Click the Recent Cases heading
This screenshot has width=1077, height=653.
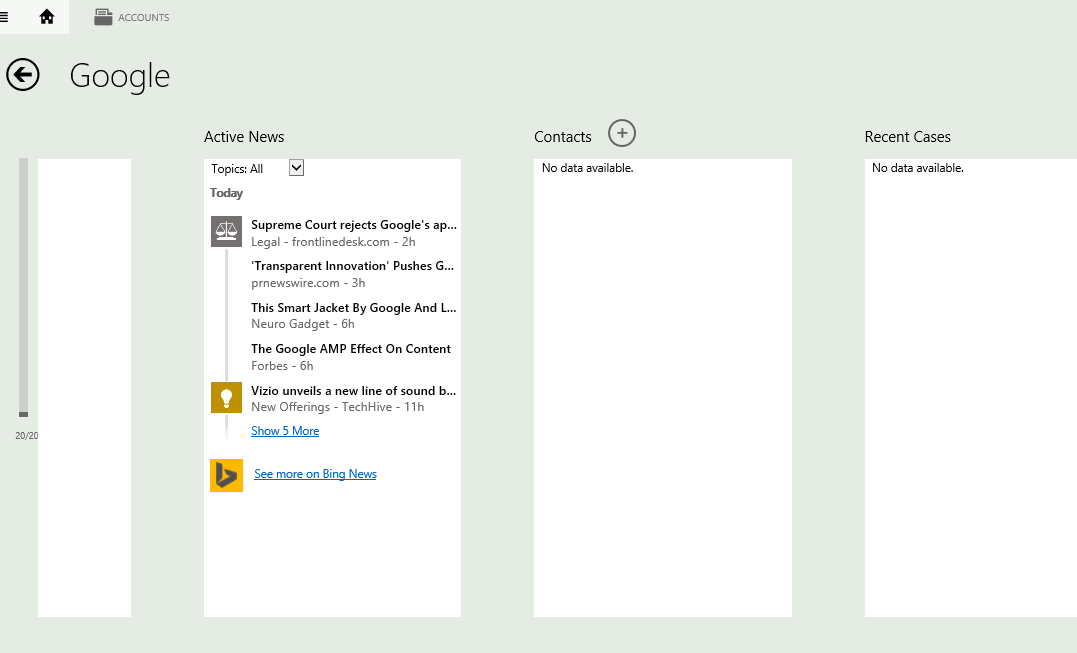[x=907, y=137]
